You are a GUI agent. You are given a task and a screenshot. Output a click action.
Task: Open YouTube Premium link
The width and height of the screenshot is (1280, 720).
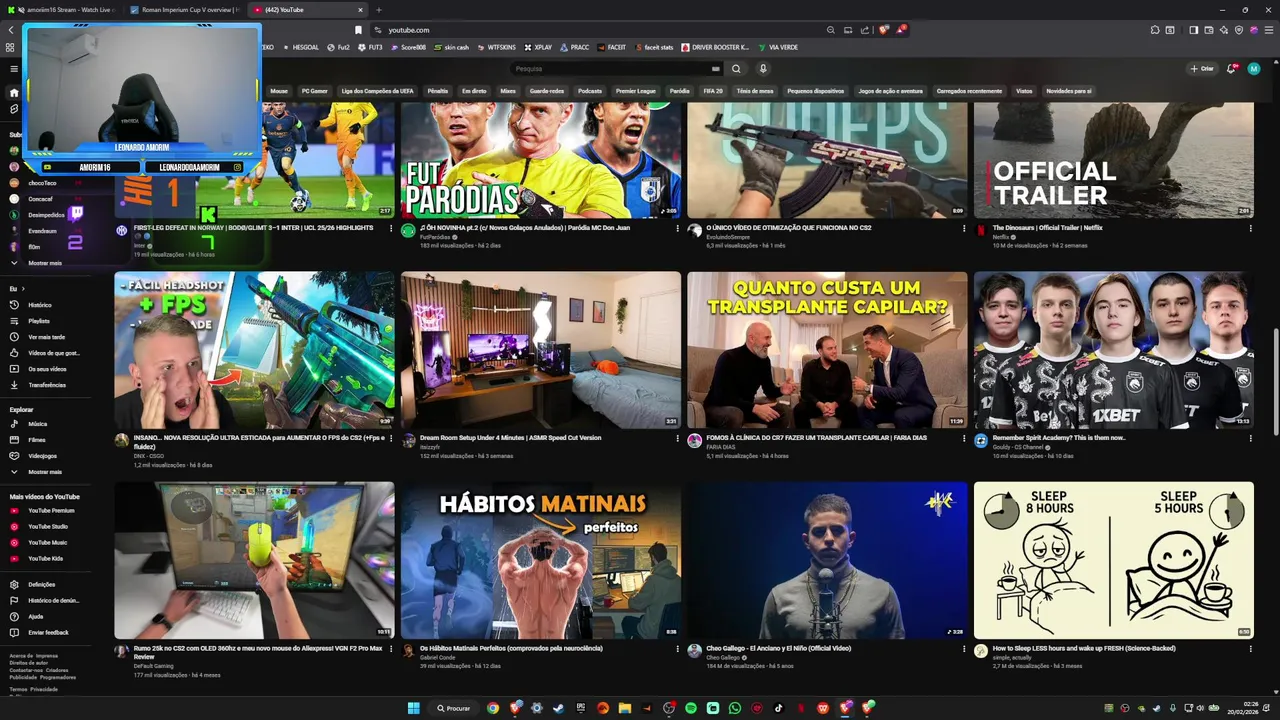coord(51,511)
